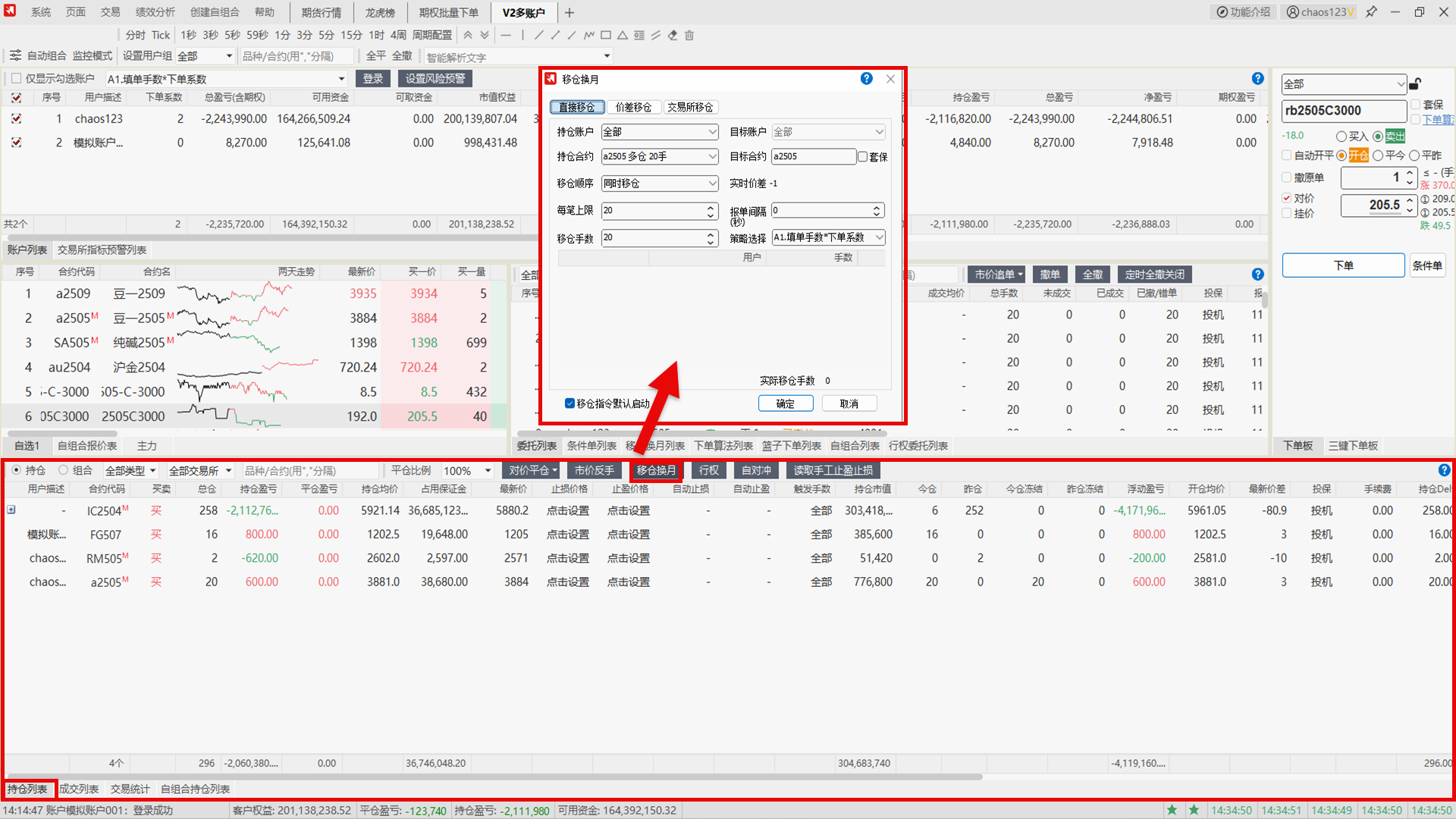Switch to 价差移仓 tab
The height and width of the screenshot is (819, 1456).
tap(633, 107)
